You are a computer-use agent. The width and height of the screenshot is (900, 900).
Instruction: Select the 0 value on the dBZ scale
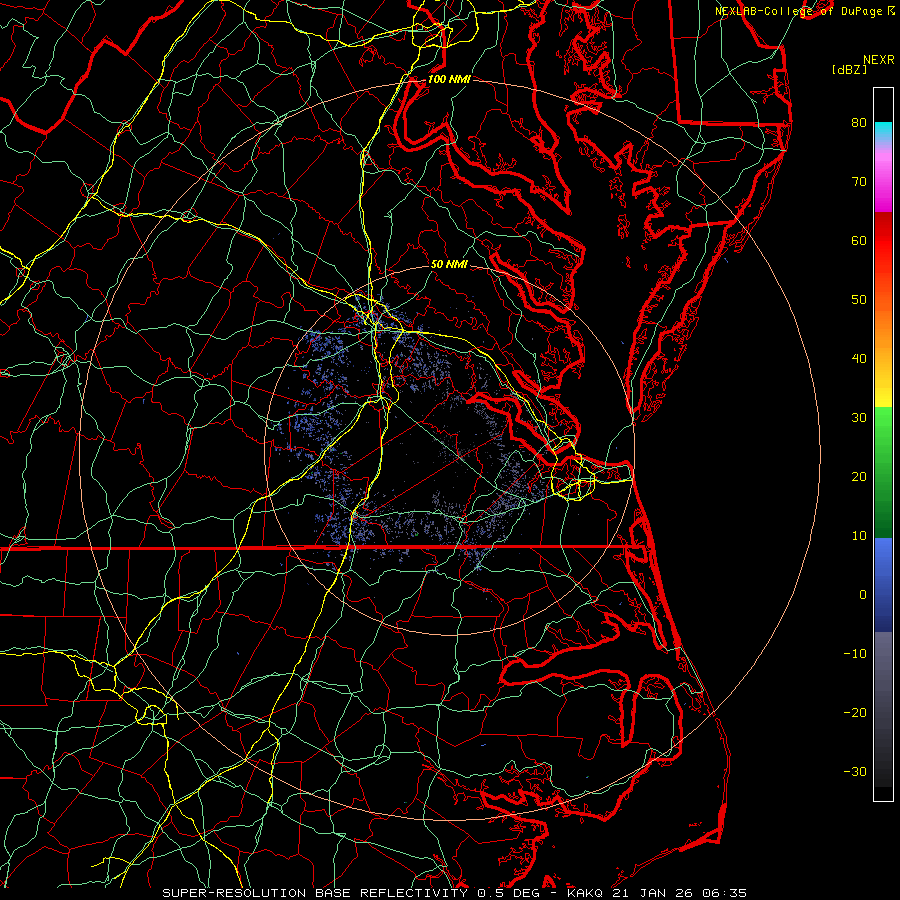pos(862,594)
